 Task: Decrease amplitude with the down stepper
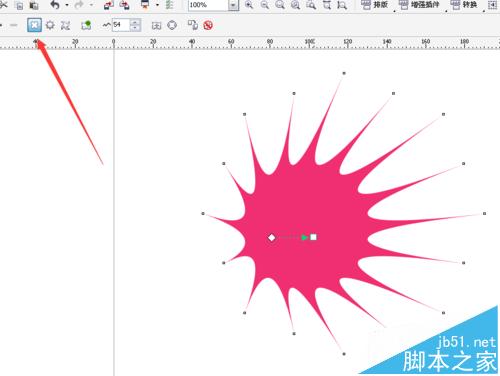135,28
